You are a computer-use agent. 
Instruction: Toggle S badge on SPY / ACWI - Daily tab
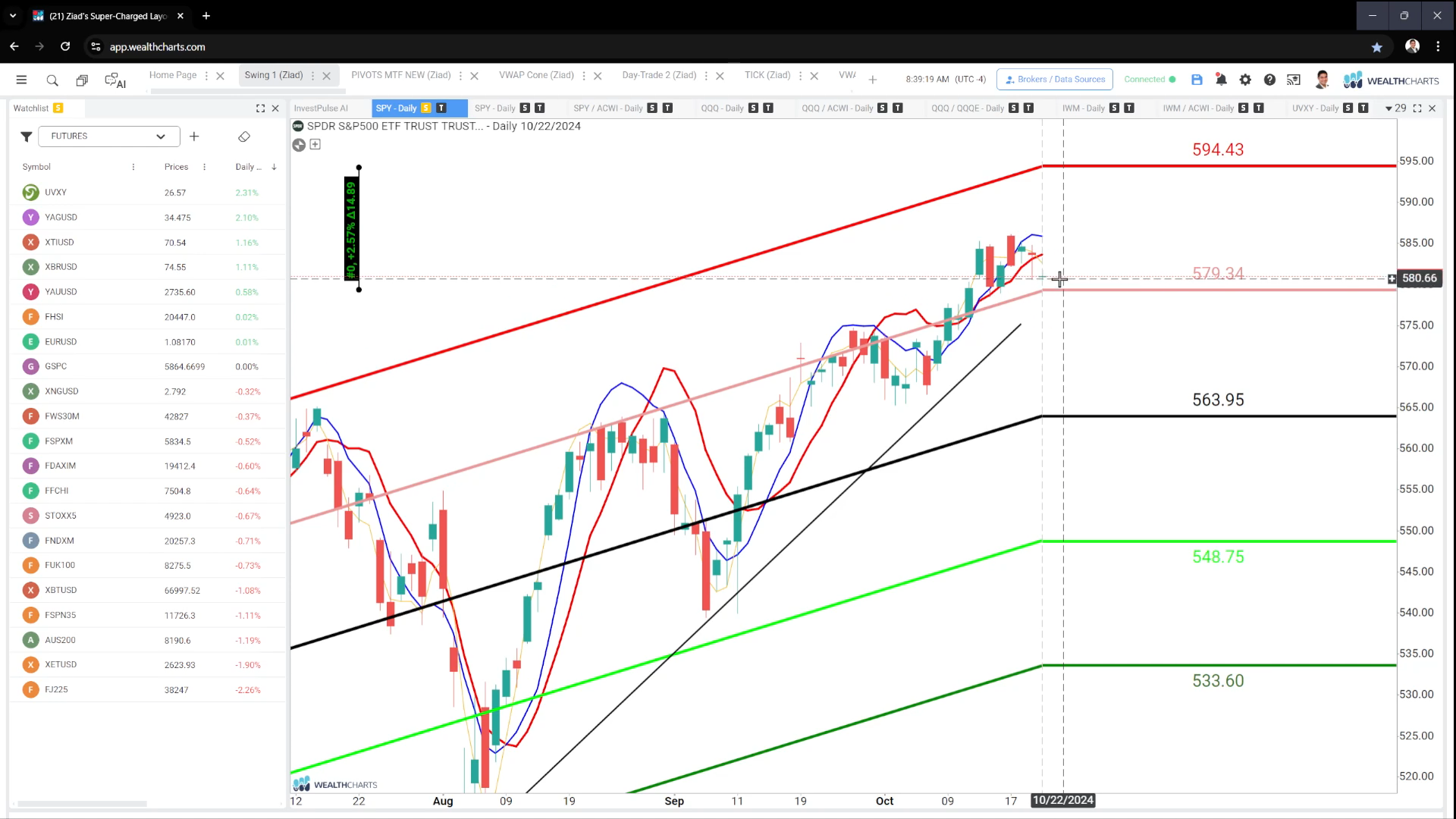tap(652, 108)
